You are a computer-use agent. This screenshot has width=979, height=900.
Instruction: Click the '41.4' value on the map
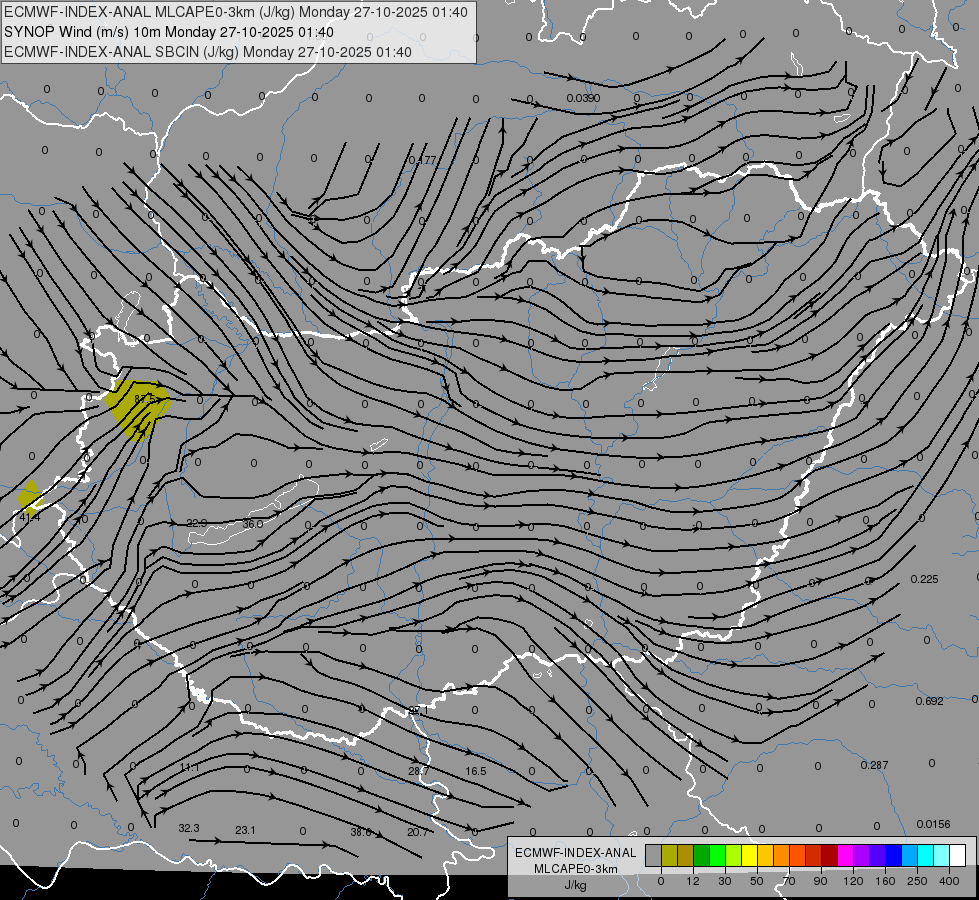[x=29, y=517]
